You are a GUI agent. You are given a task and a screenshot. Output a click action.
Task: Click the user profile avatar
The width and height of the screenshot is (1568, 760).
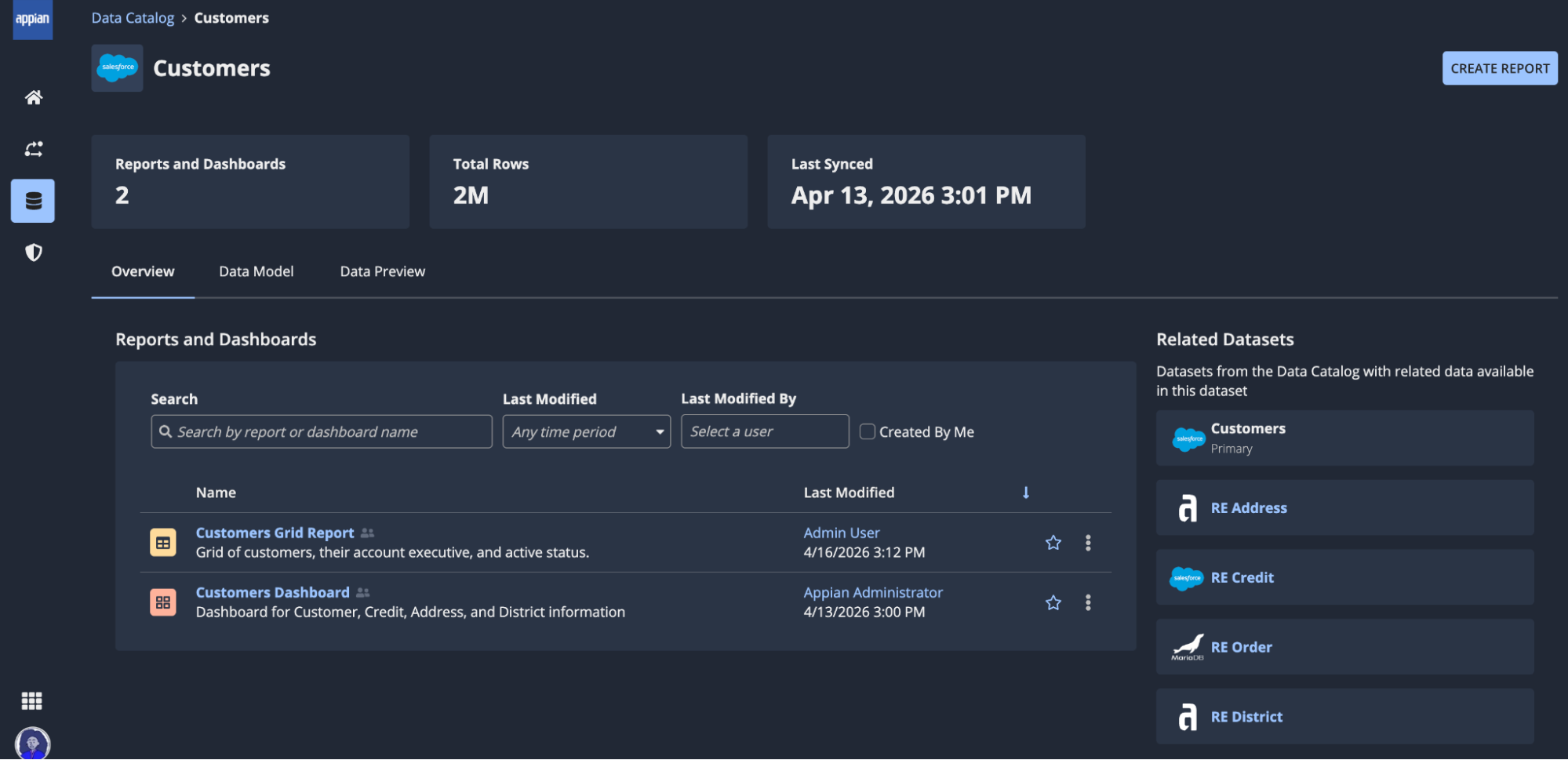(32, 744)
